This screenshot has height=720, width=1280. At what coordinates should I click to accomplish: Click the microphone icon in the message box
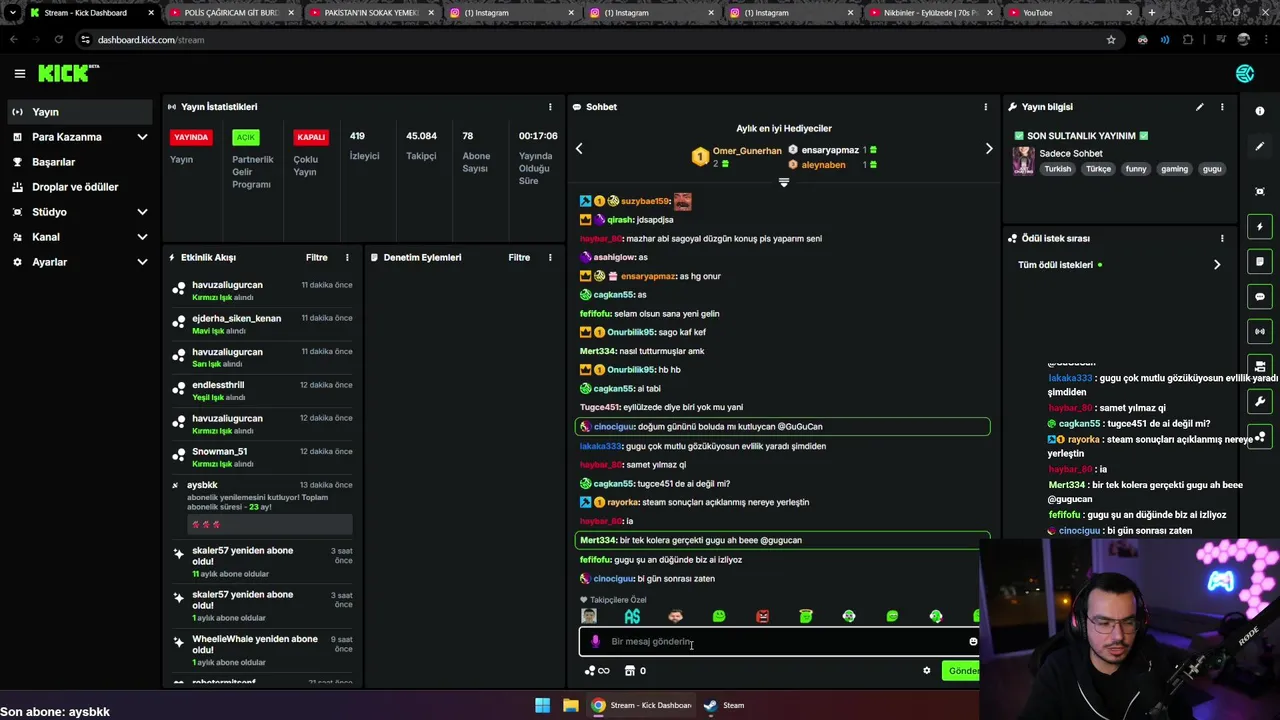click(x=595, y=642)
